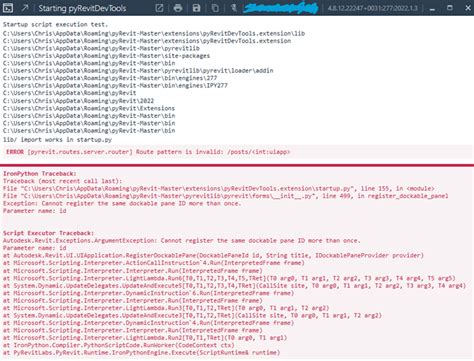Image resolution: width=474 pixels, height=361 pixels.
Task: Save the output with the floppy disk icon
Action: [196, 7]
